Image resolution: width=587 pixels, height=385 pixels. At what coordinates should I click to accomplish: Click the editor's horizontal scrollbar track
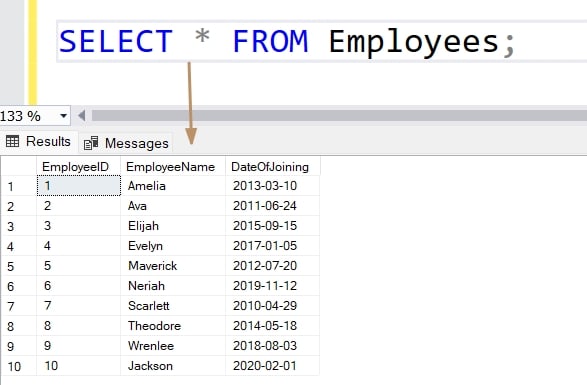click(339, 116)
